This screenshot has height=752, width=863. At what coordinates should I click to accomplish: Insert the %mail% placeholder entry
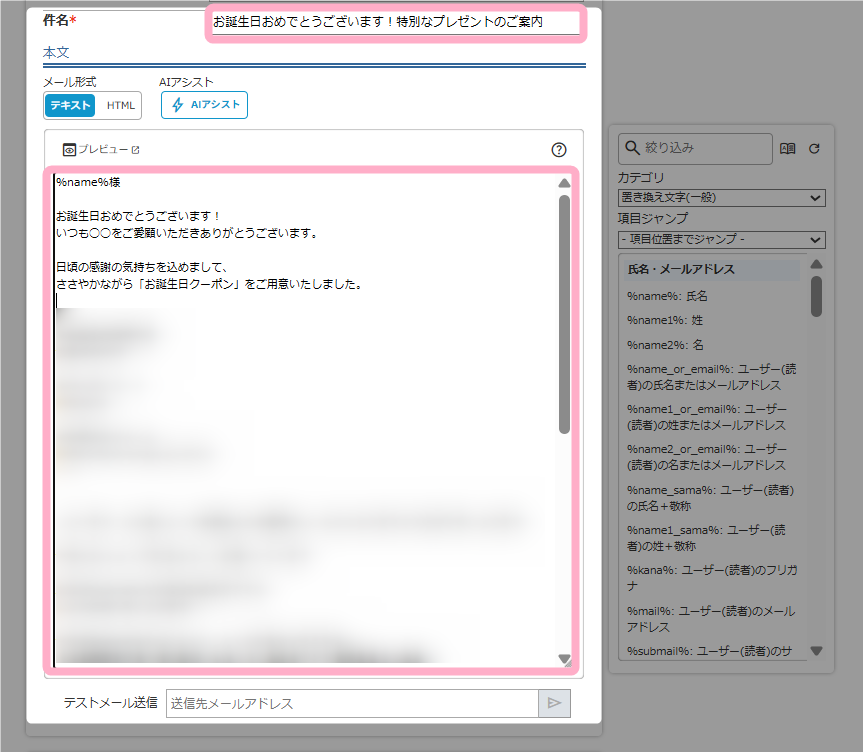[711, 618]
